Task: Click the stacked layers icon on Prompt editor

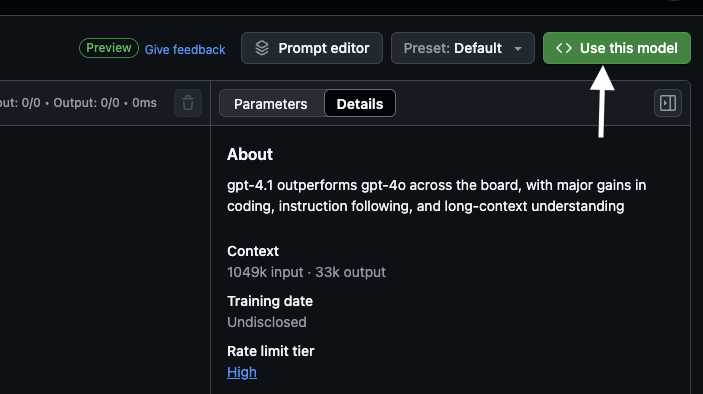Action: [262, 48]
